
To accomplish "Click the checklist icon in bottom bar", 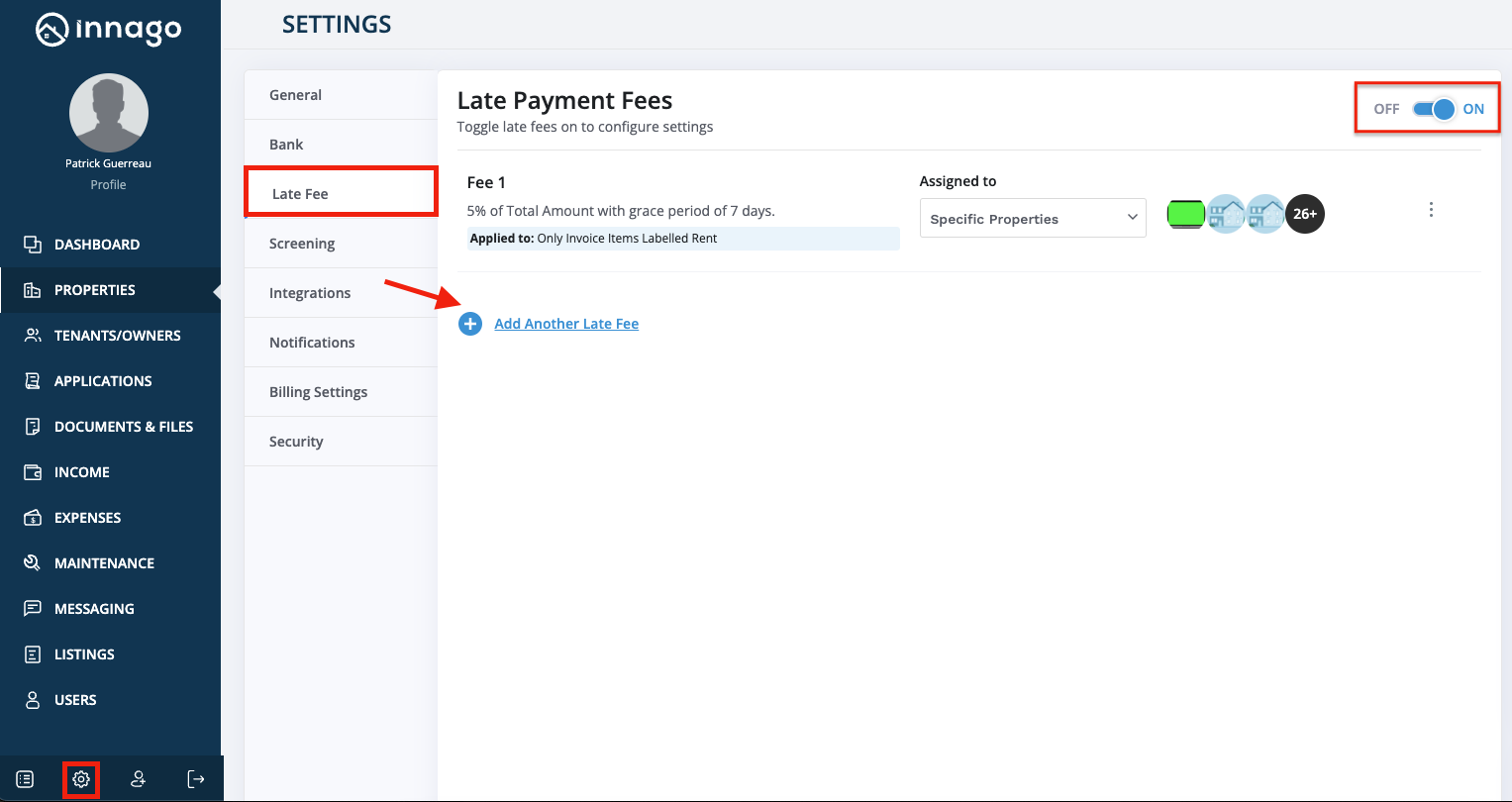I will (26, 779).
